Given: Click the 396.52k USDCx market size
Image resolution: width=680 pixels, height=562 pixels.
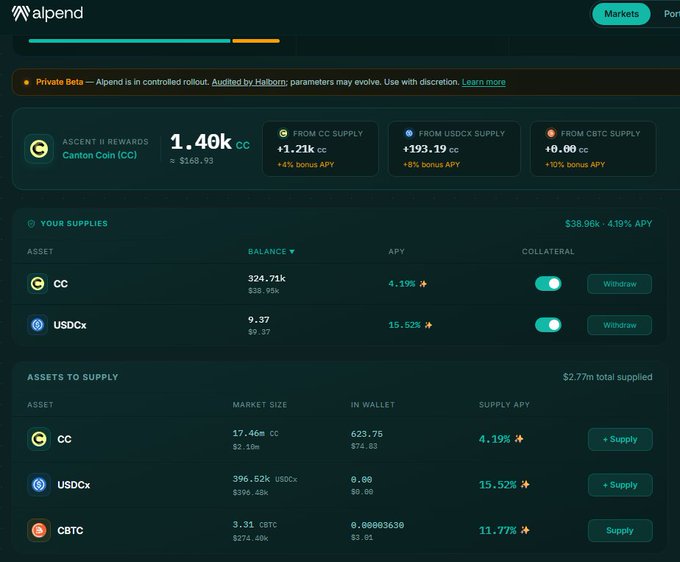Looking at the screenshot, I should click(x=265, y=479).
